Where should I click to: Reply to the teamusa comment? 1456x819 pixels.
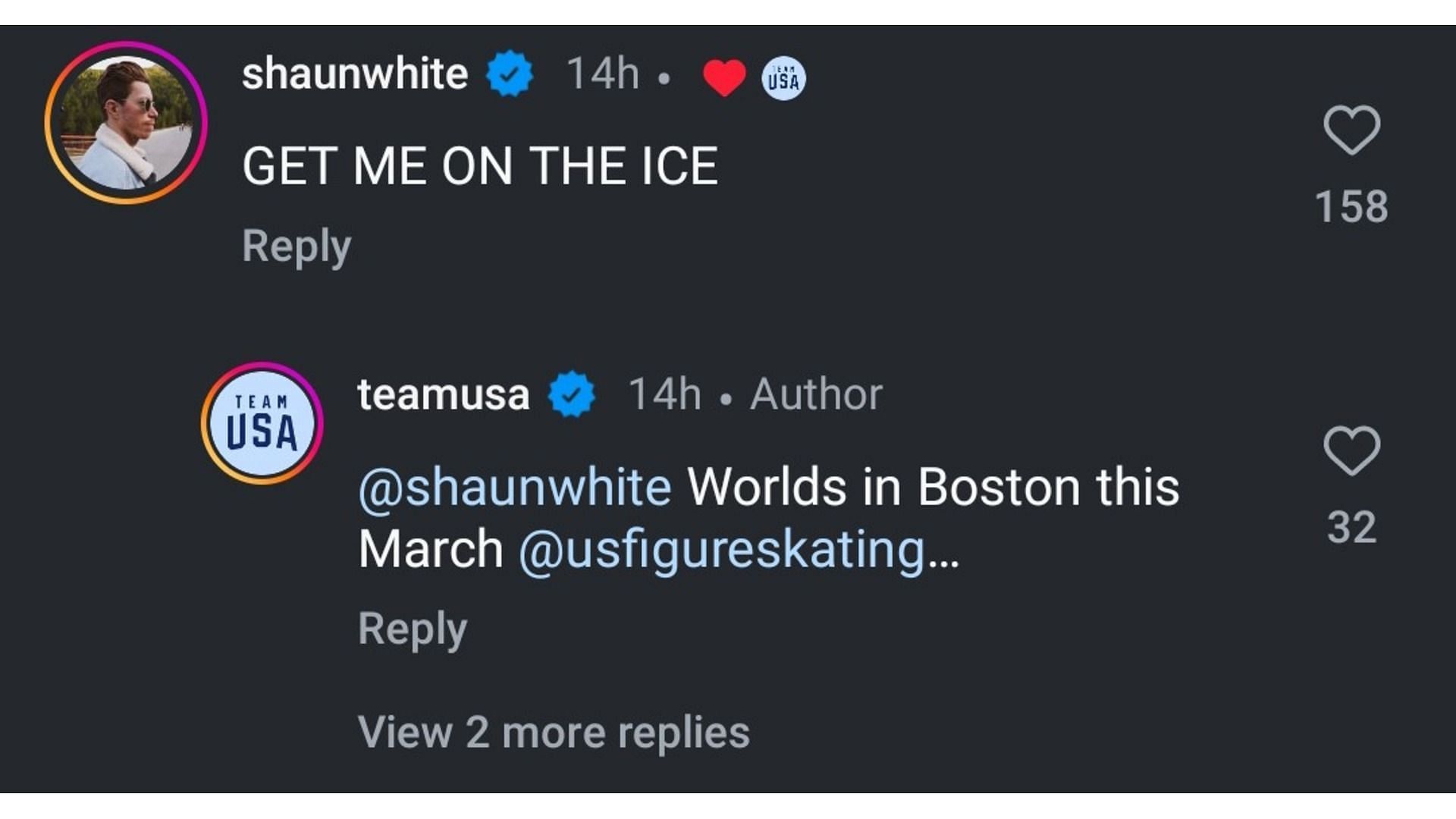pyautogui.click(x=413, y=629)
